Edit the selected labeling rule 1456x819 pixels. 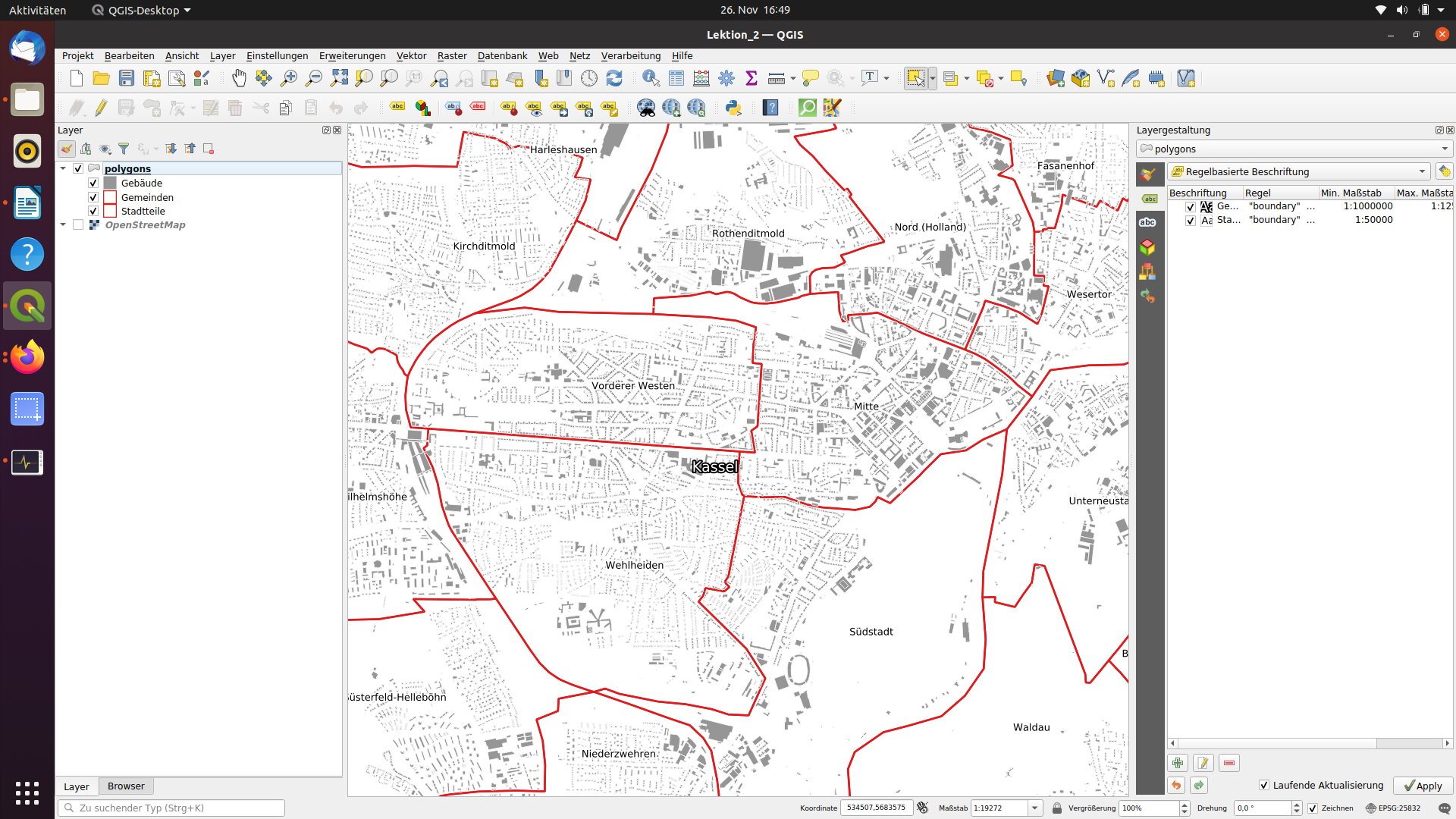[1203, 763]
